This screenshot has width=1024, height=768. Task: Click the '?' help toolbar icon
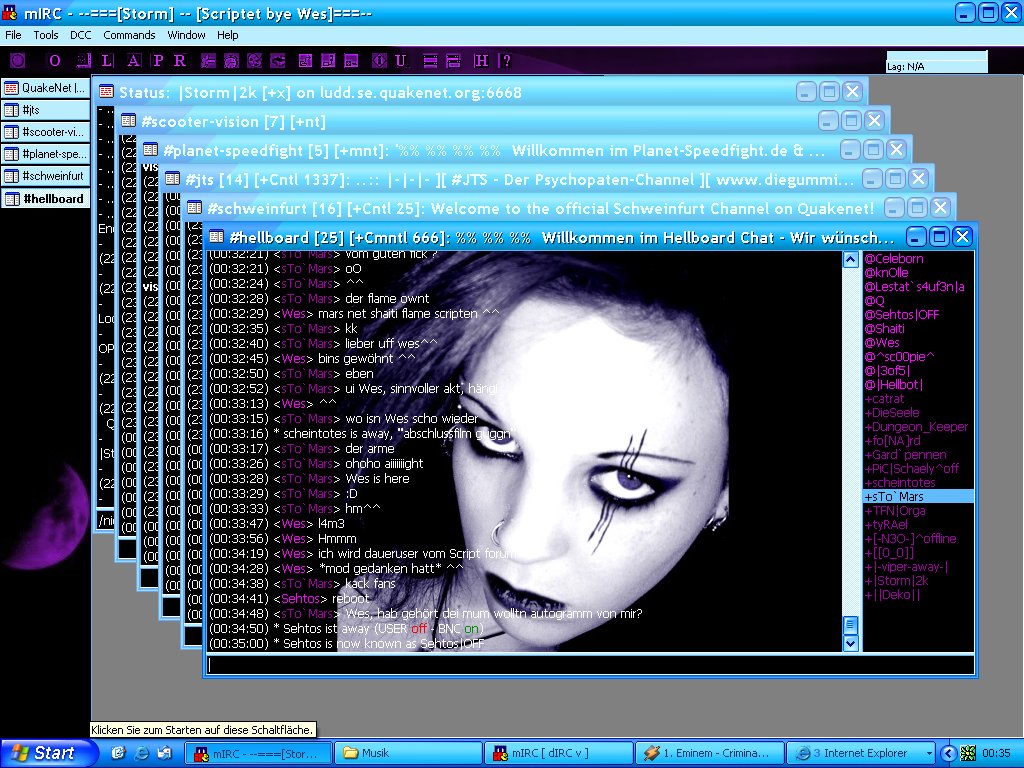pyautogui.click(x=506, y=61)
